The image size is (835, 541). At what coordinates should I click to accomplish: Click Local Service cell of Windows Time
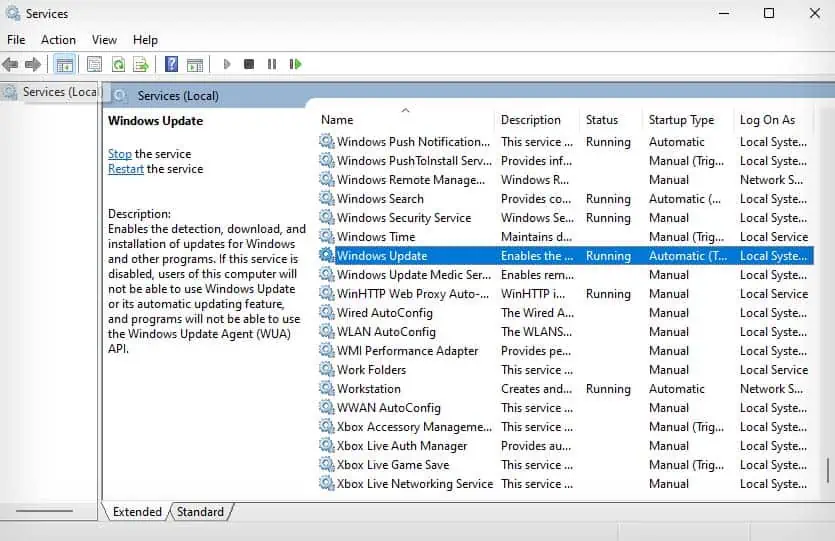click(x=774, y=236)
